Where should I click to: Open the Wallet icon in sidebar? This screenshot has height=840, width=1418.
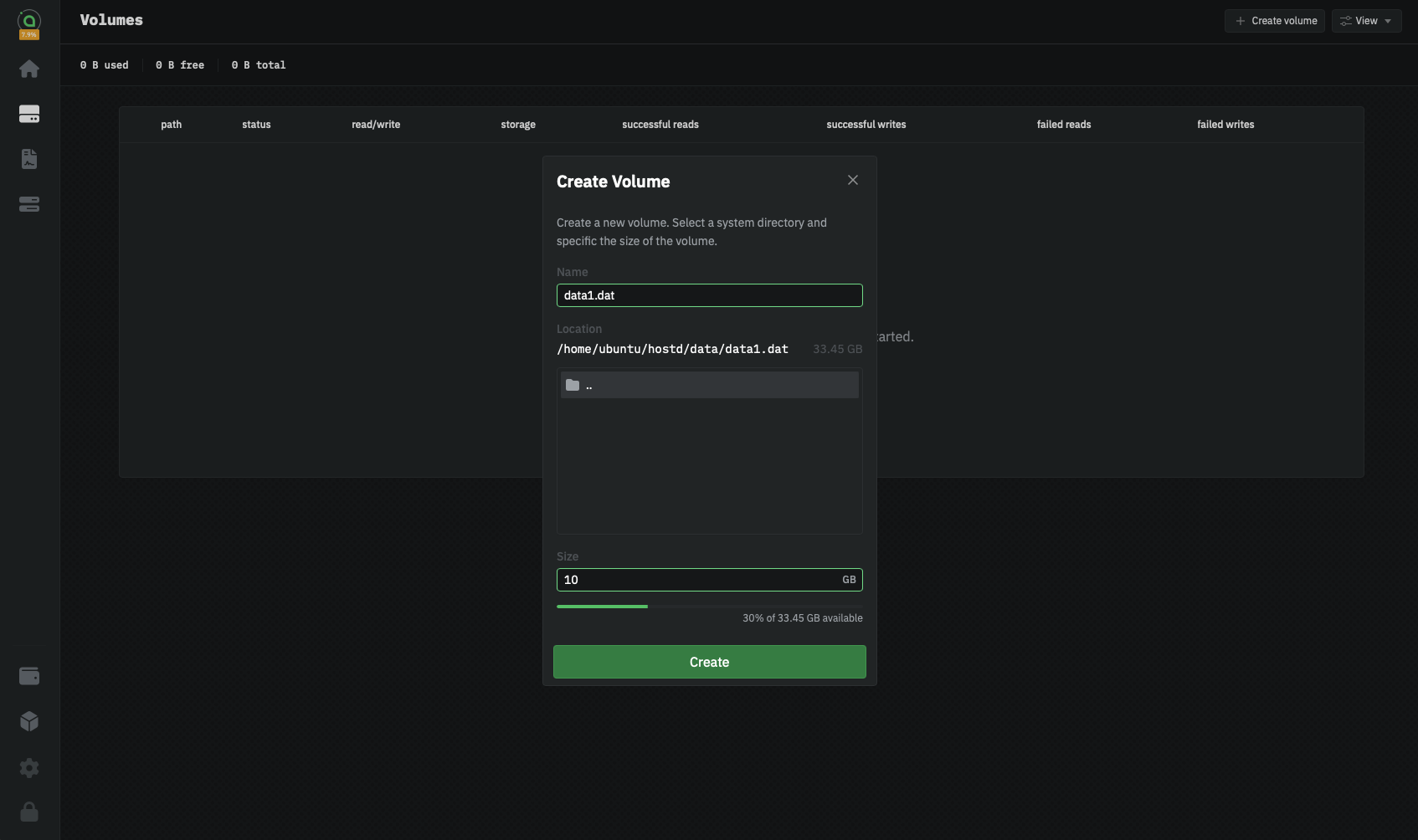[x=29, y=676]
